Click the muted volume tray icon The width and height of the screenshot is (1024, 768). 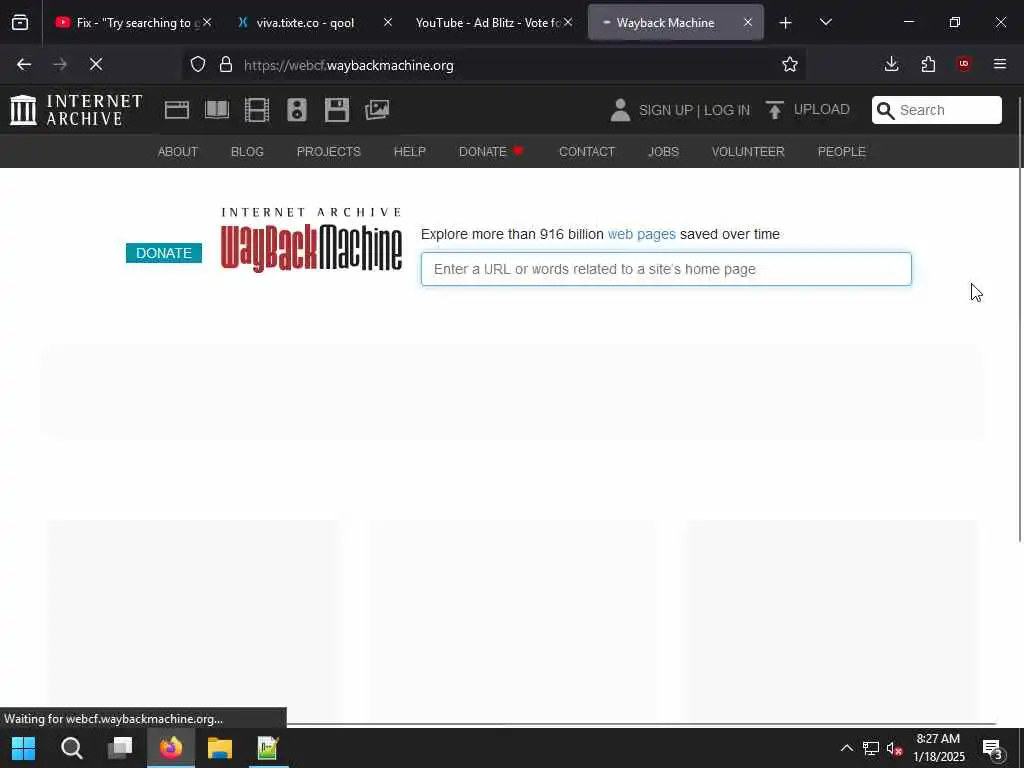coord(895,748)
